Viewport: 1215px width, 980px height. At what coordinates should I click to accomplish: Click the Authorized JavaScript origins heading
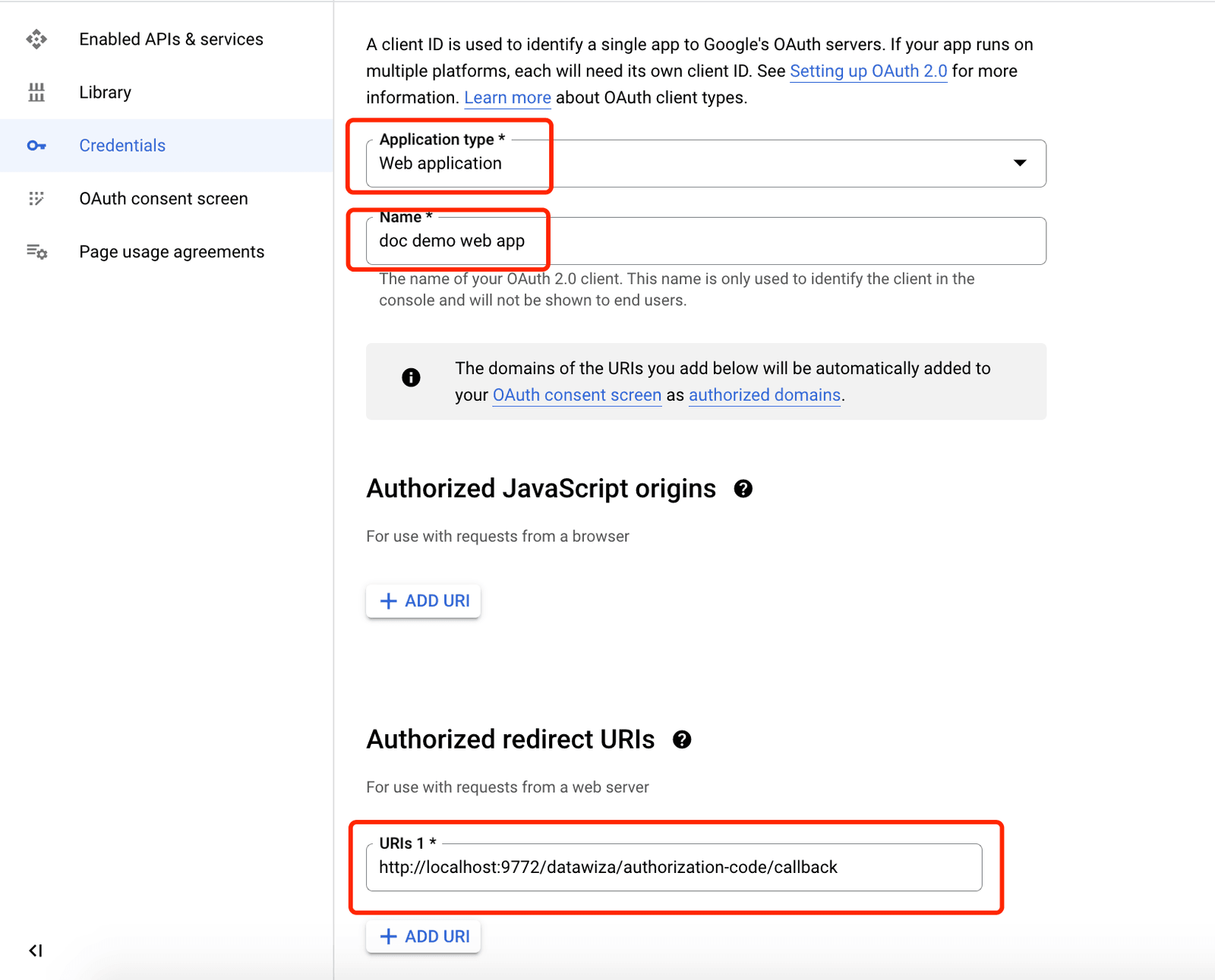[x=541, y=489]
